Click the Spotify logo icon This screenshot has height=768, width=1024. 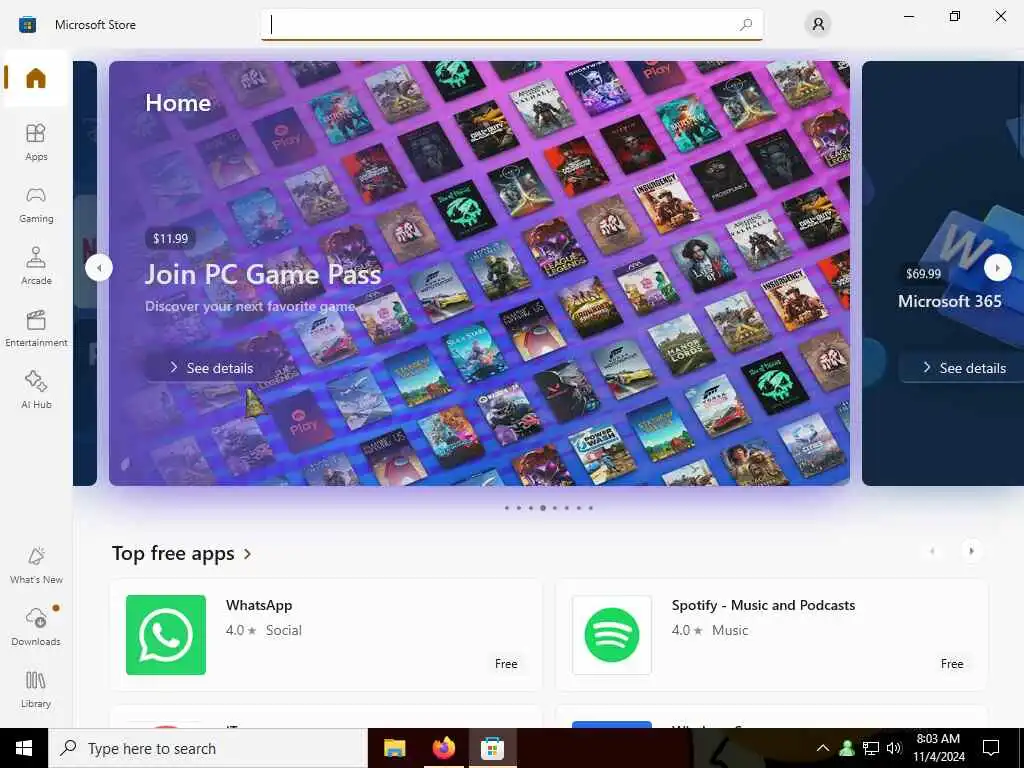click(612, 635)
